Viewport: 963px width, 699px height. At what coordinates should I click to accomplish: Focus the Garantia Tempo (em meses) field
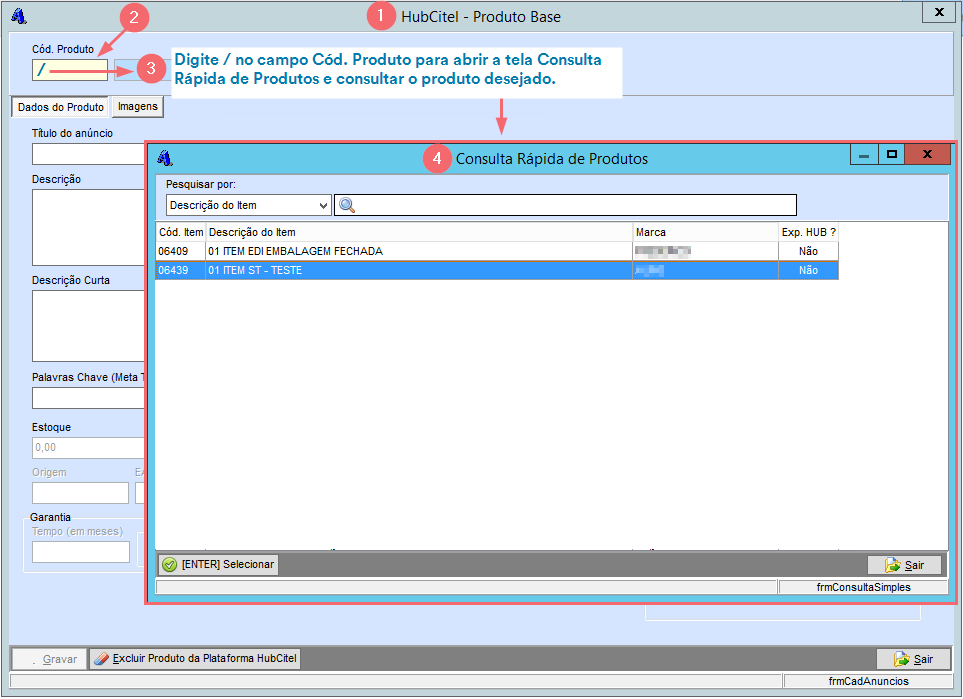pos(81,552)
